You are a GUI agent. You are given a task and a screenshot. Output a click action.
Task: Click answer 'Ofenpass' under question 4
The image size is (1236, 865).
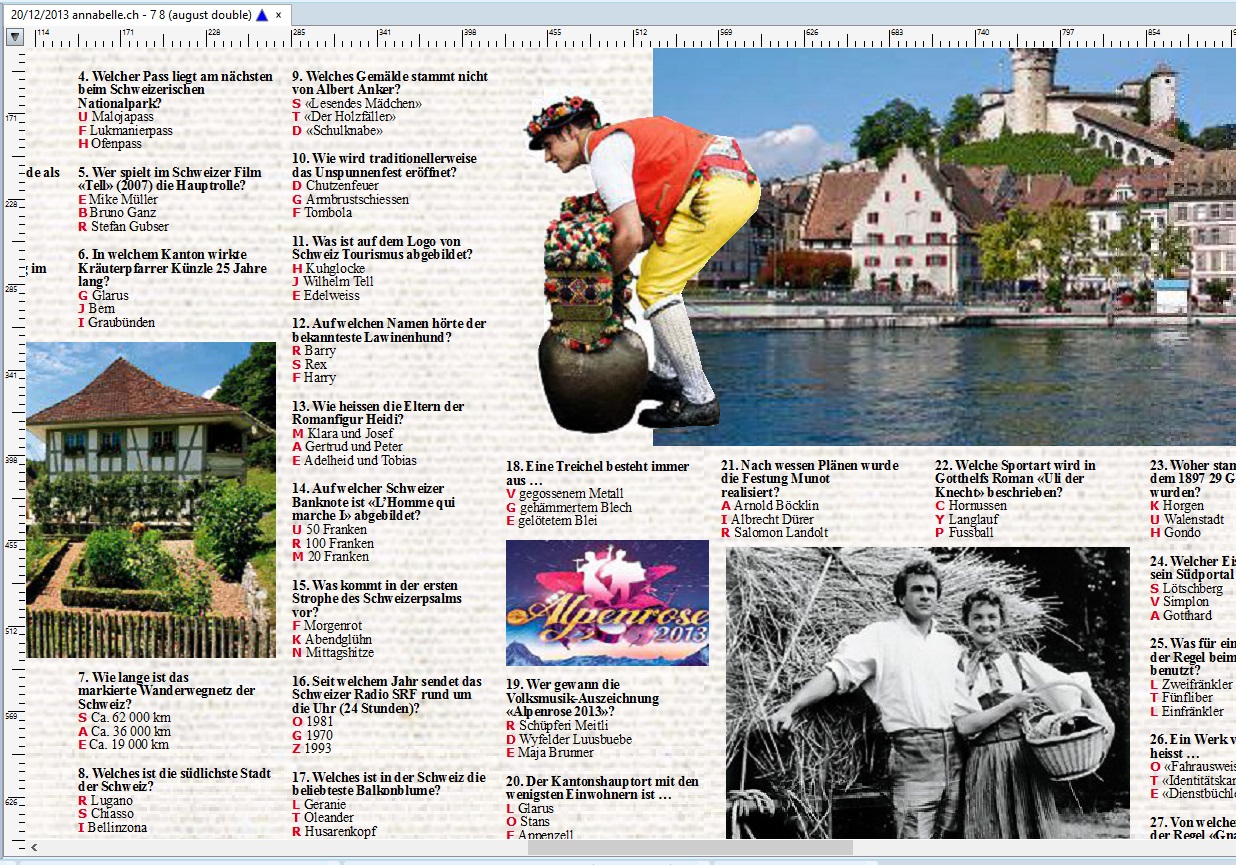116,144
